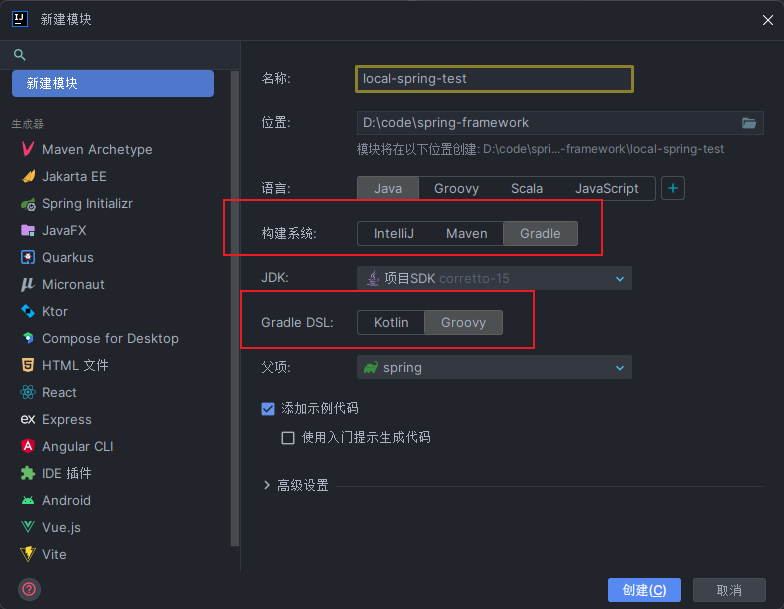Click the Express 'ex' icon
The width and height of the screenshot is (784, 609).
[28, 419]
